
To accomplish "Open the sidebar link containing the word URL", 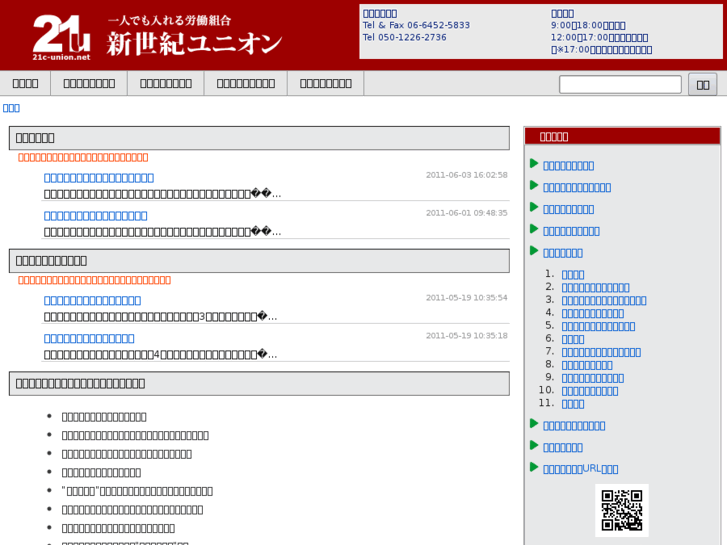I will 580,469.
